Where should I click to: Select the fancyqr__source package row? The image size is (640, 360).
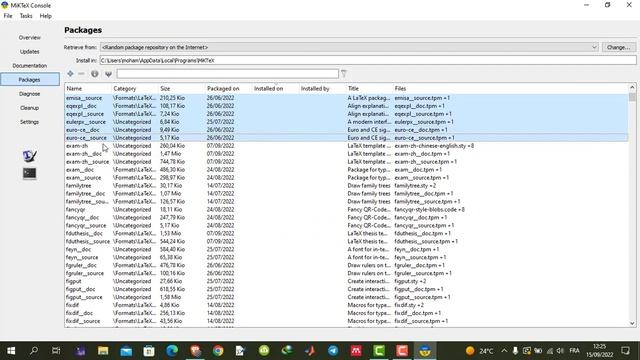347,225
